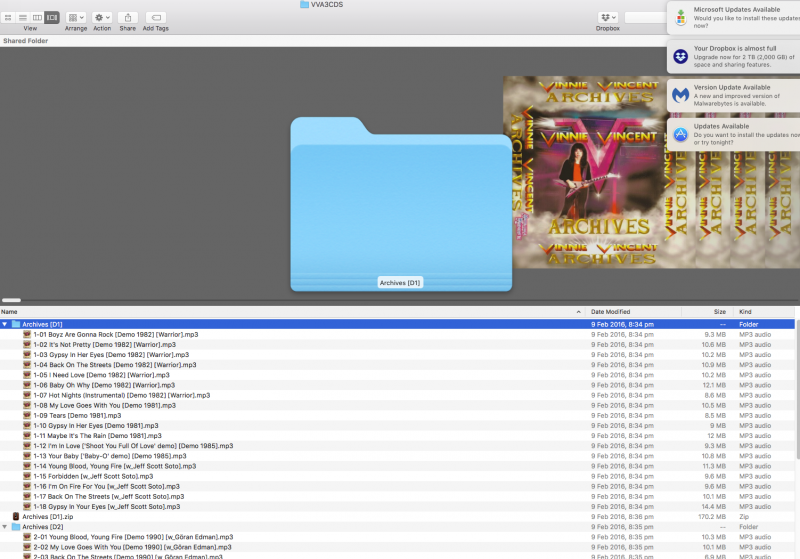Image resolution: width=800 pixels, height=559 pixels.
Task: Select the Archives [D1].zip file
Action: coord(47,516)
